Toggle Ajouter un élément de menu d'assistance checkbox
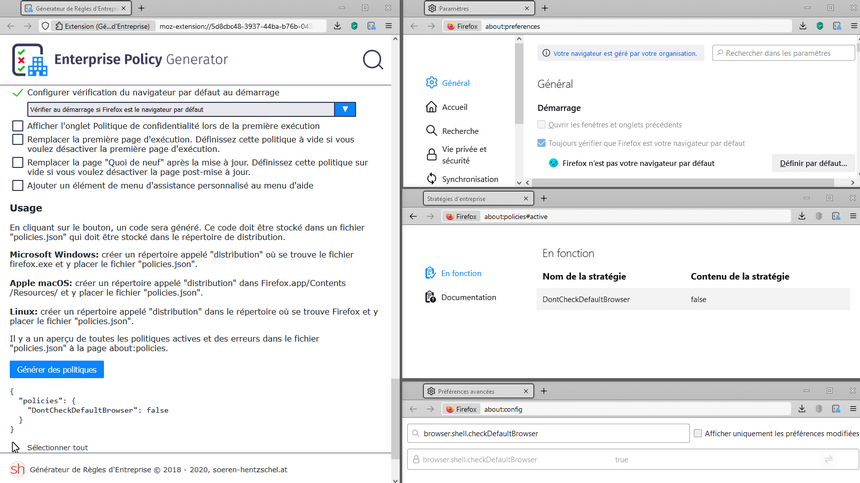The width and height of the screenshot is (860, 483). 18,186
